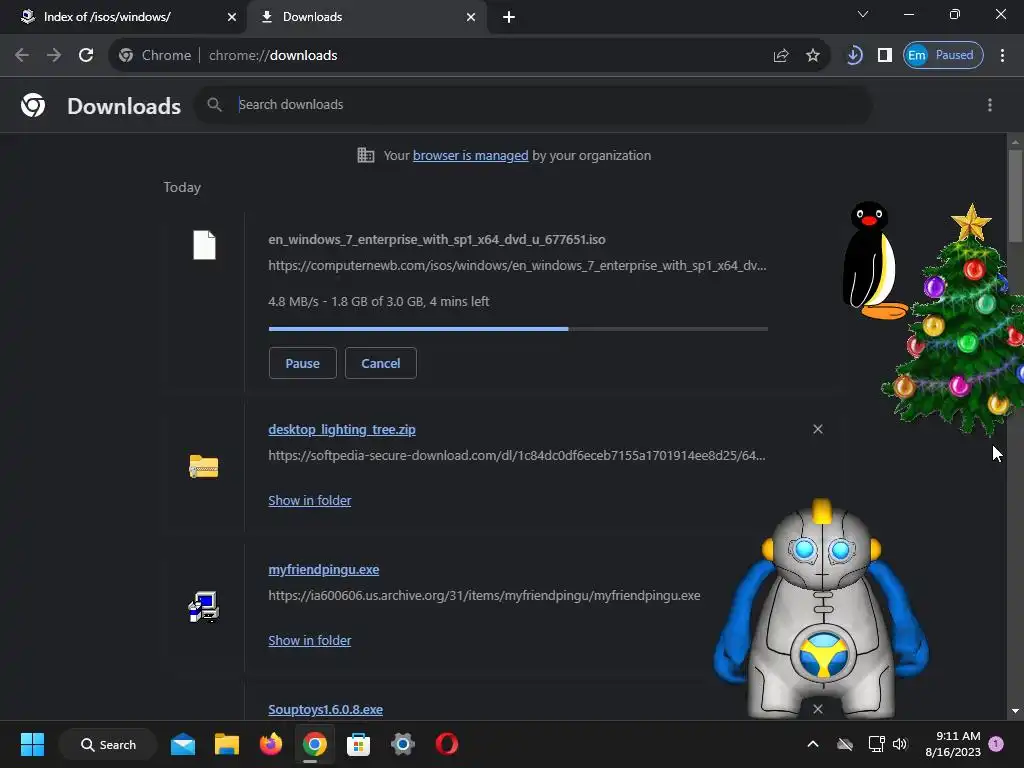Toggle the side panel icon
1024x768 pixels.
click(885, 56)
